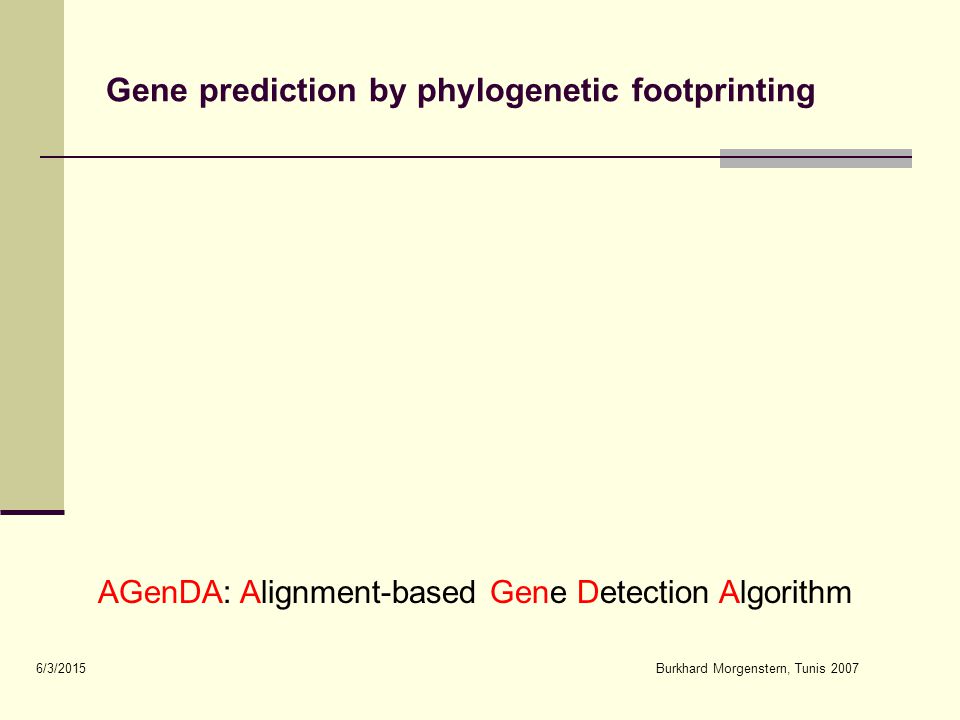Select the "Alignment-based" text
Image resolution: width=960 pixels, height=720 pixels.
(357, 592)
